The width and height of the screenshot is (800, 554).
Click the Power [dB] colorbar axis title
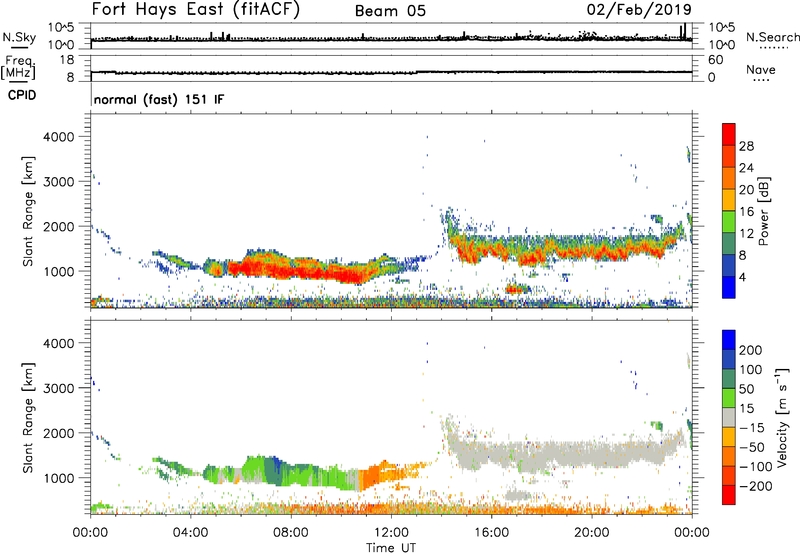763,211
